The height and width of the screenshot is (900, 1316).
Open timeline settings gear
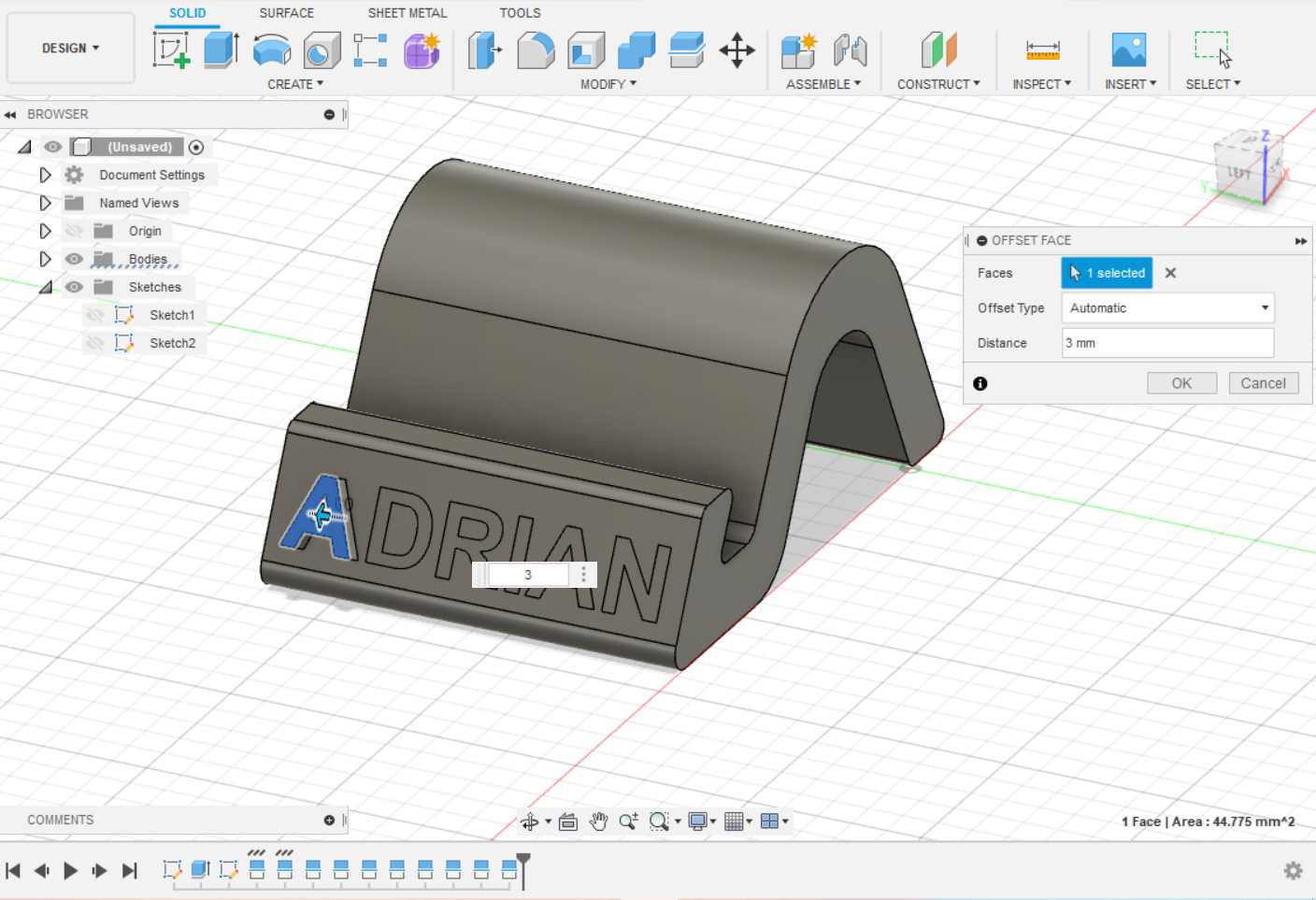point(1294,871)
